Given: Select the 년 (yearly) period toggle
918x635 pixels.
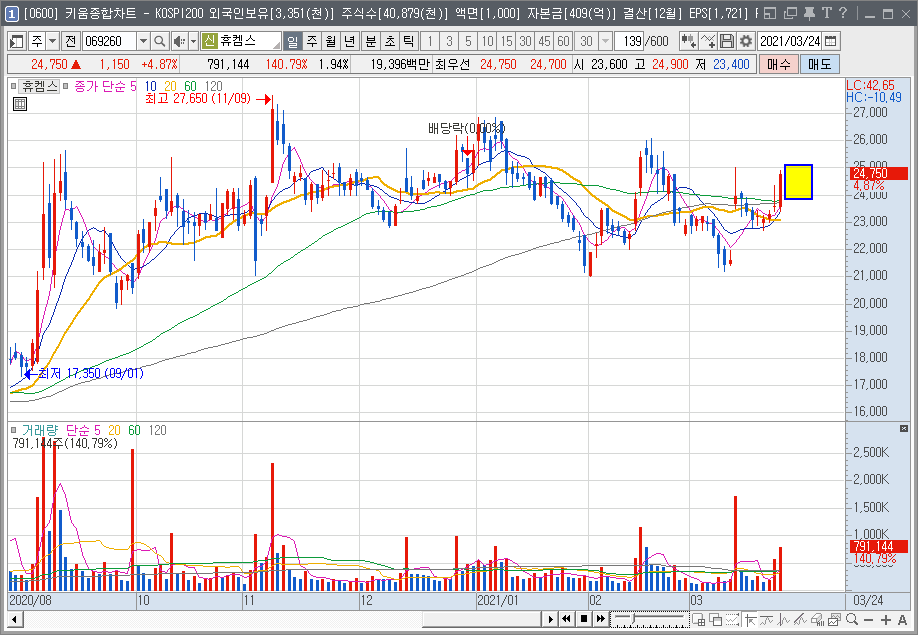Looking at the screenshot, I should point(350,41).
